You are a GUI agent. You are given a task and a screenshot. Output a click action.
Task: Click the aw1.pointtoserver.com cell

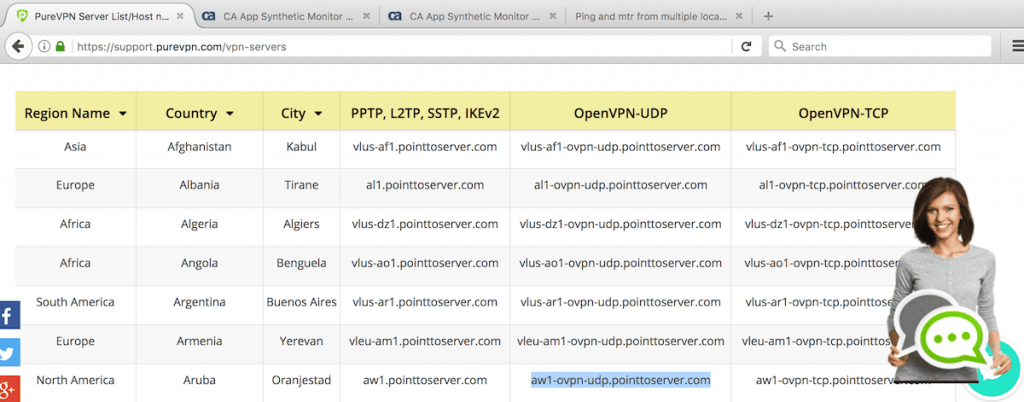point(425,380)
